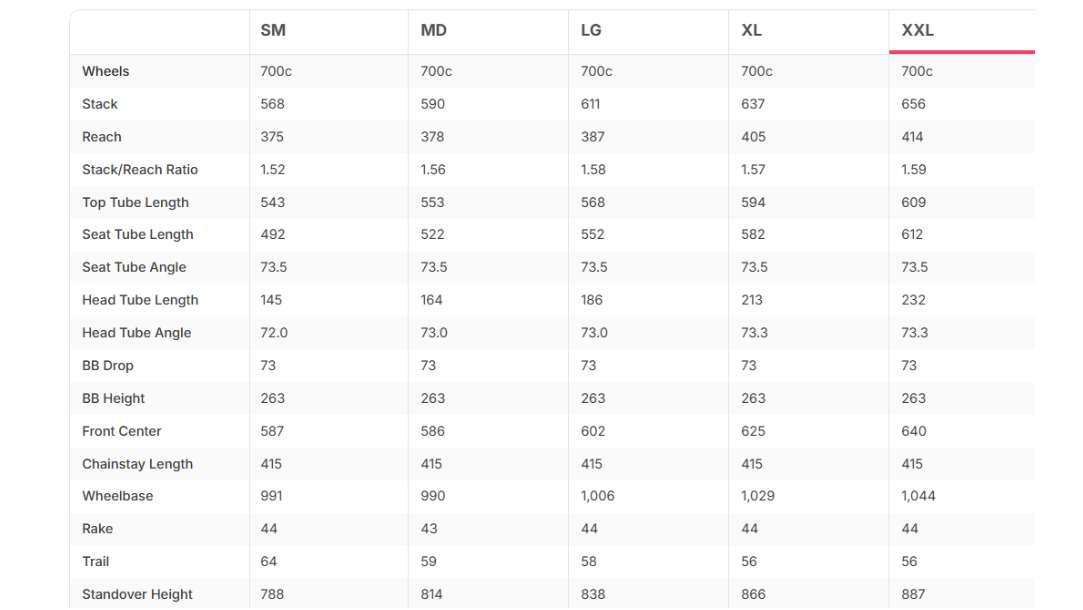Select the MD size column header
The height and width of the screenshot is (610, 1083).
click(434, 30)
